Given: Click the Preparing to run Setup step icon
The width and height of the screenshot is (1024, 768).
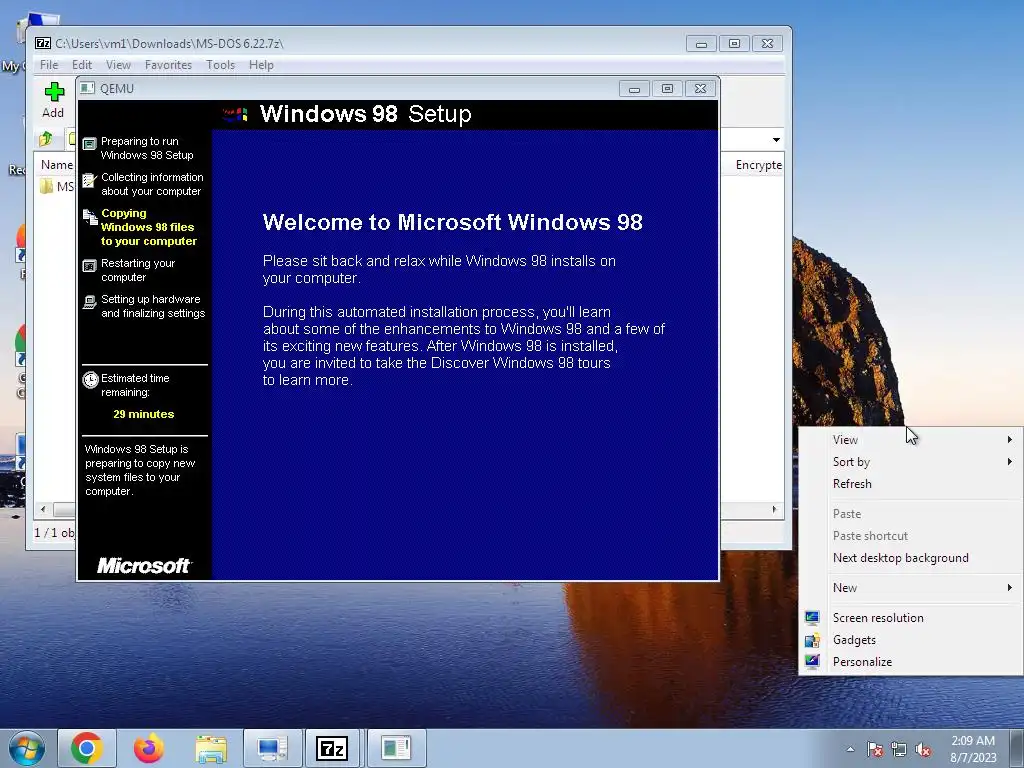Looking at the screenshot, I should pyautogui.click(x=89, y=143).
